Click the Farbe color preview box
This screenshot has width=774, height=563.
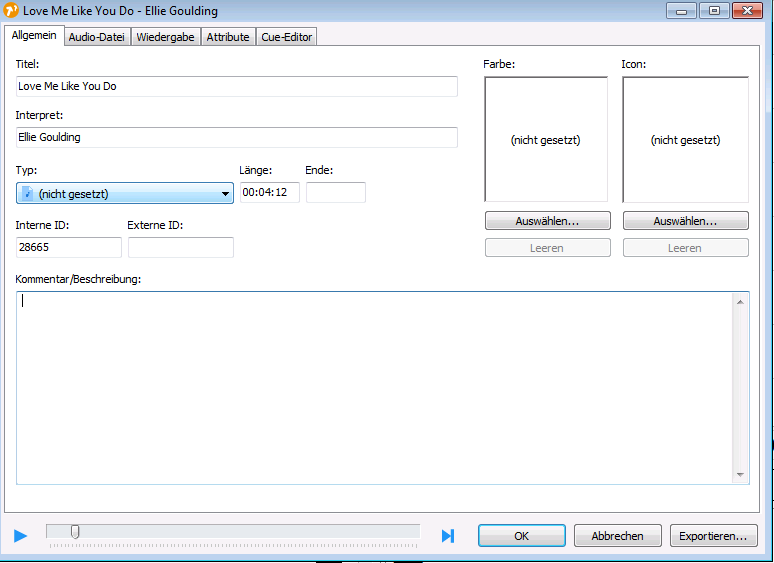546,140
